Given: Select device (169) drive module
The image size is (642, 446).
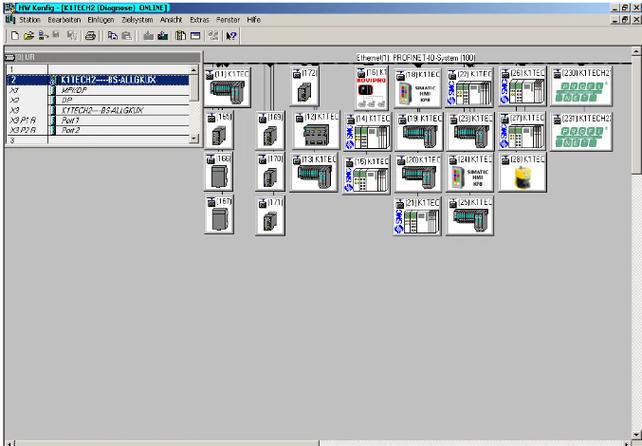Looking at the screenshot, I should point(270,130).
